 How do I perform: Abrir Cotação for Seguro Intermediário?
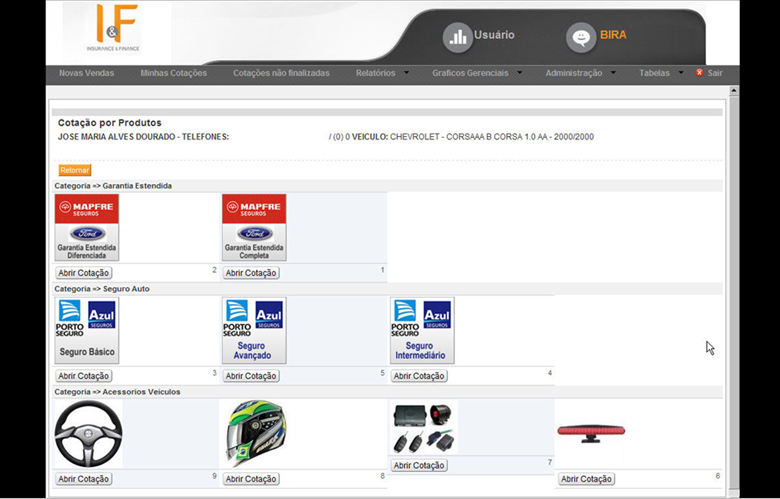(419, 376)
